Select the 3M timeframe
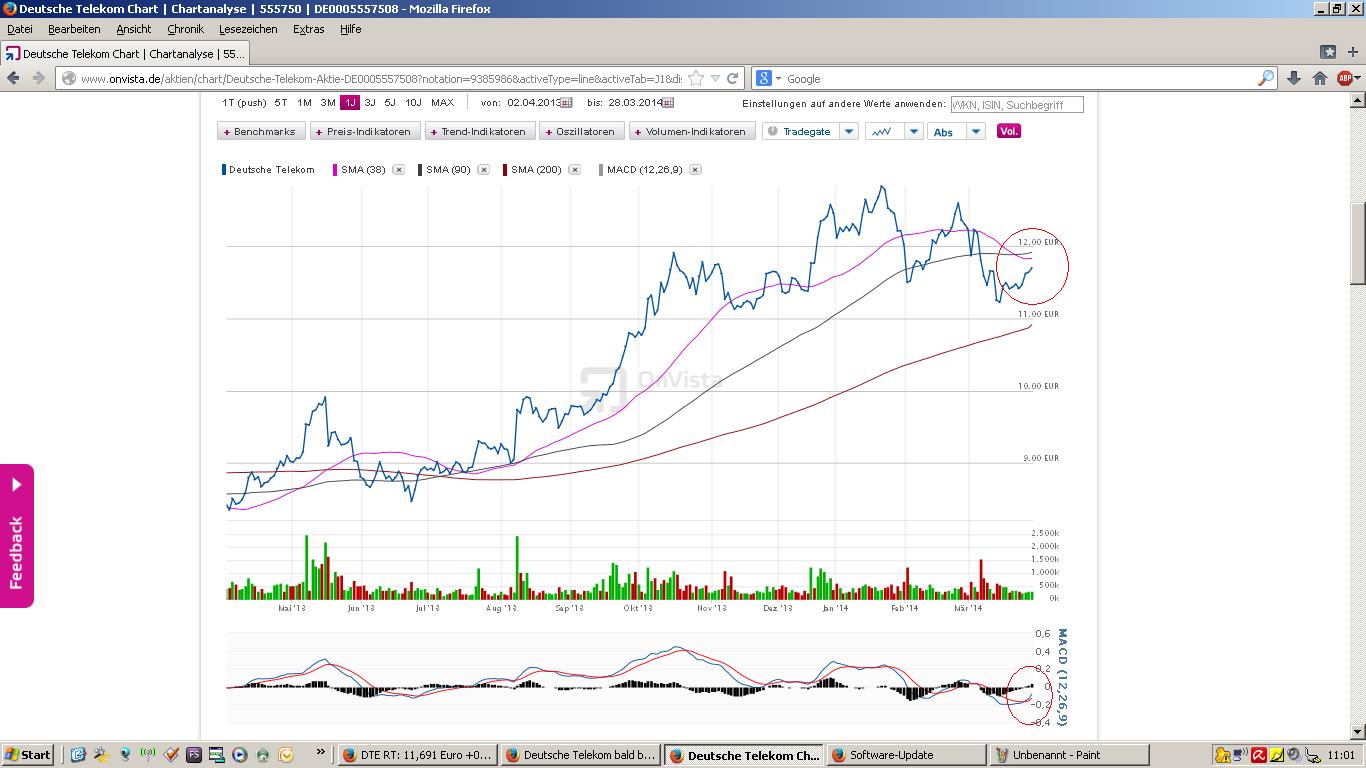 point(328,103)
